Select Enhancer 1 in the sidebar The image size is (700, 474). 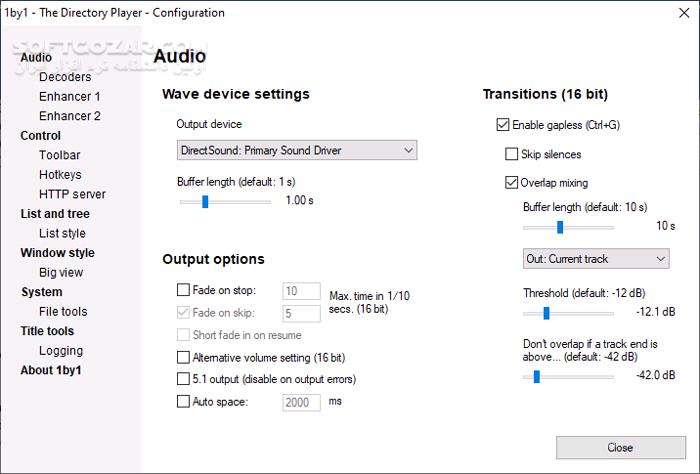tap(69, 97)
